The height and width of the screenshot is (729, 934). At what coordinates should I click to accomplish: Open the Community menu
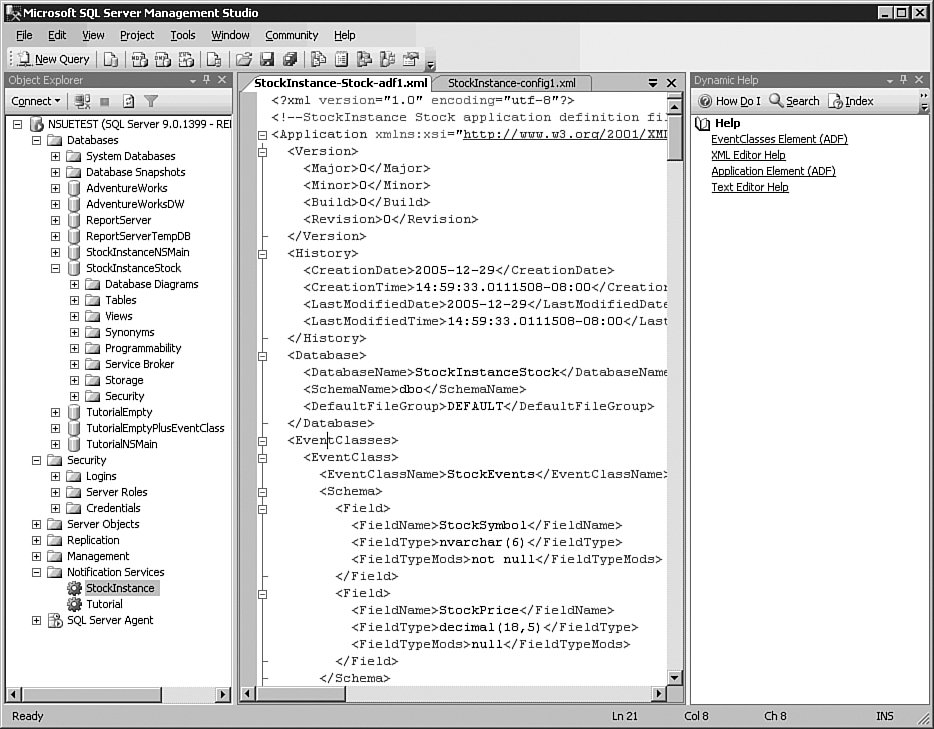coord(292,35)
